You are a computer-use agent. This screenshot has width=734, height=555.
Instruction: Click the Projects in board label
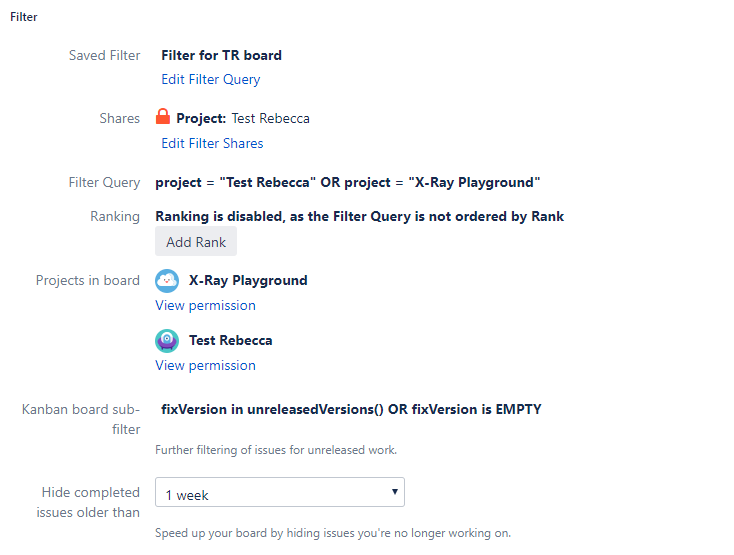point(88,280)
